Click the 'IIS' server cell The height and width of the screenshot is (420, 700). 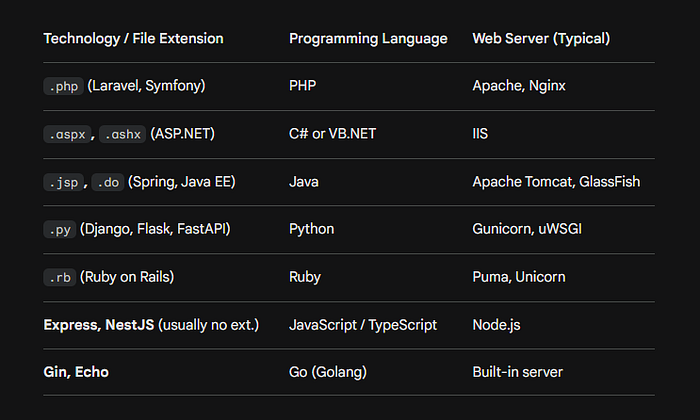[480, 133]
